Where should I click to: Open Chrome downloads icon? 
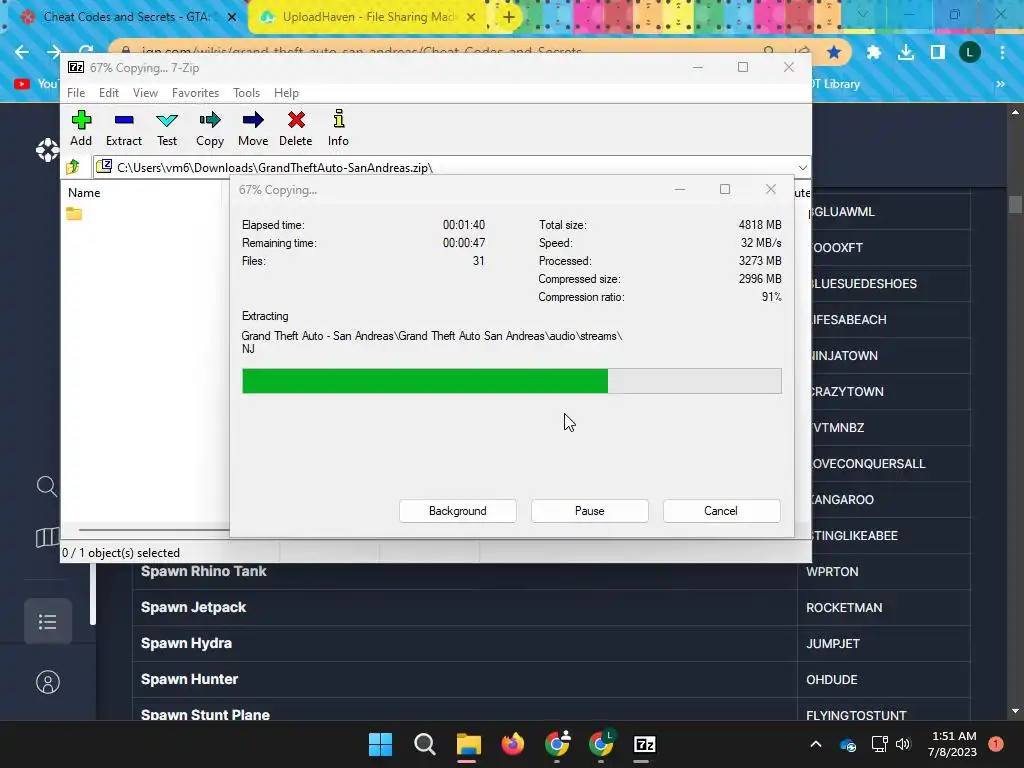tap(906, 52)
